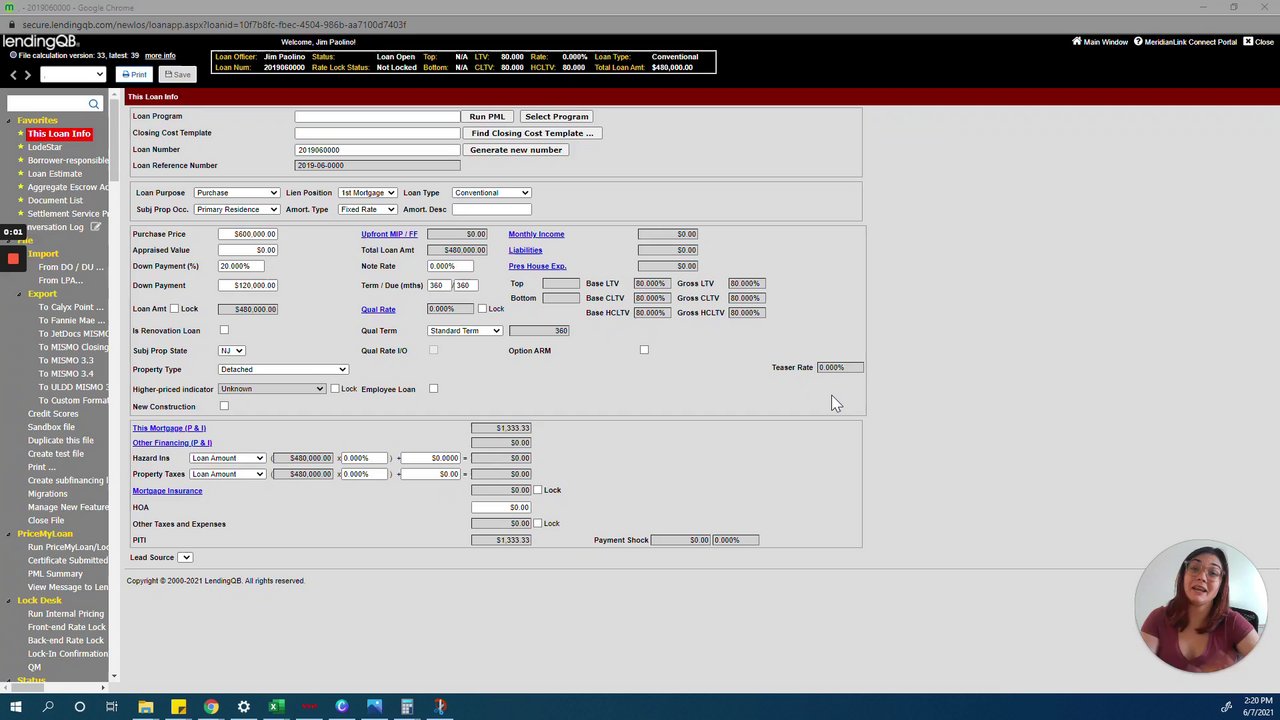Viewport: 1280px width, 720px height.
Task: Open the Property Type dropdown
Action: pyautogui.click(x=283, y=370)
